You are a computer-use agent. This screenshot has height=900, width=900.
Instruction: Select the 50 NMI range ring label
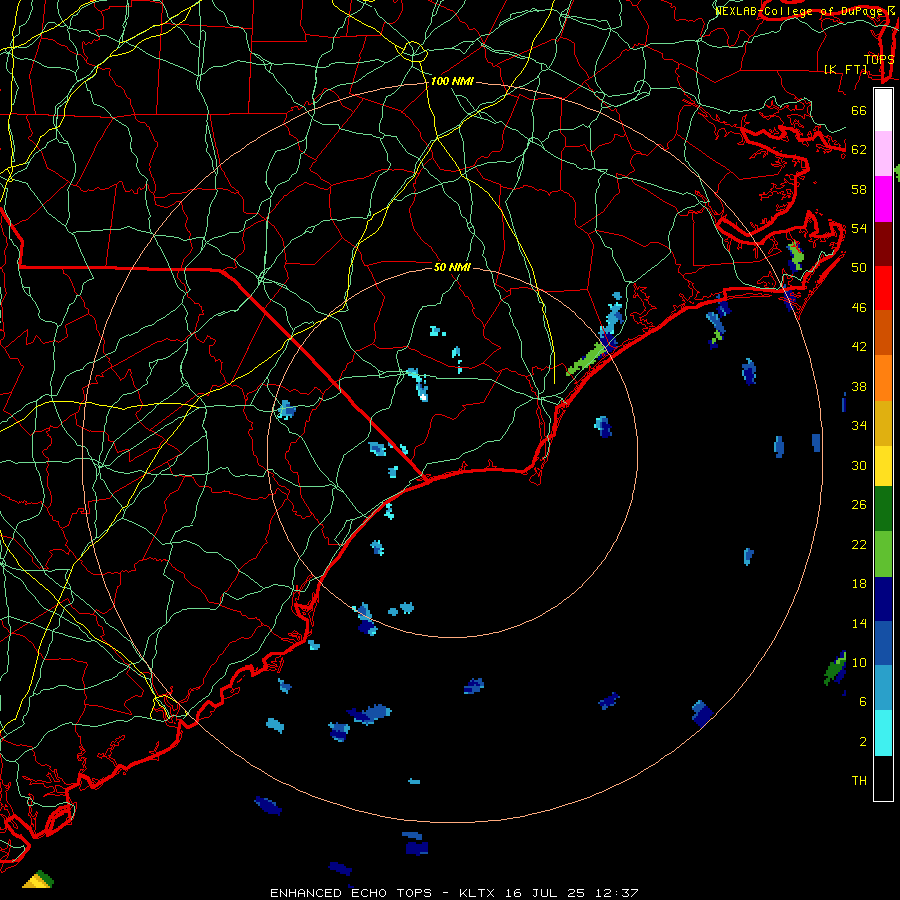click(452, 267)
